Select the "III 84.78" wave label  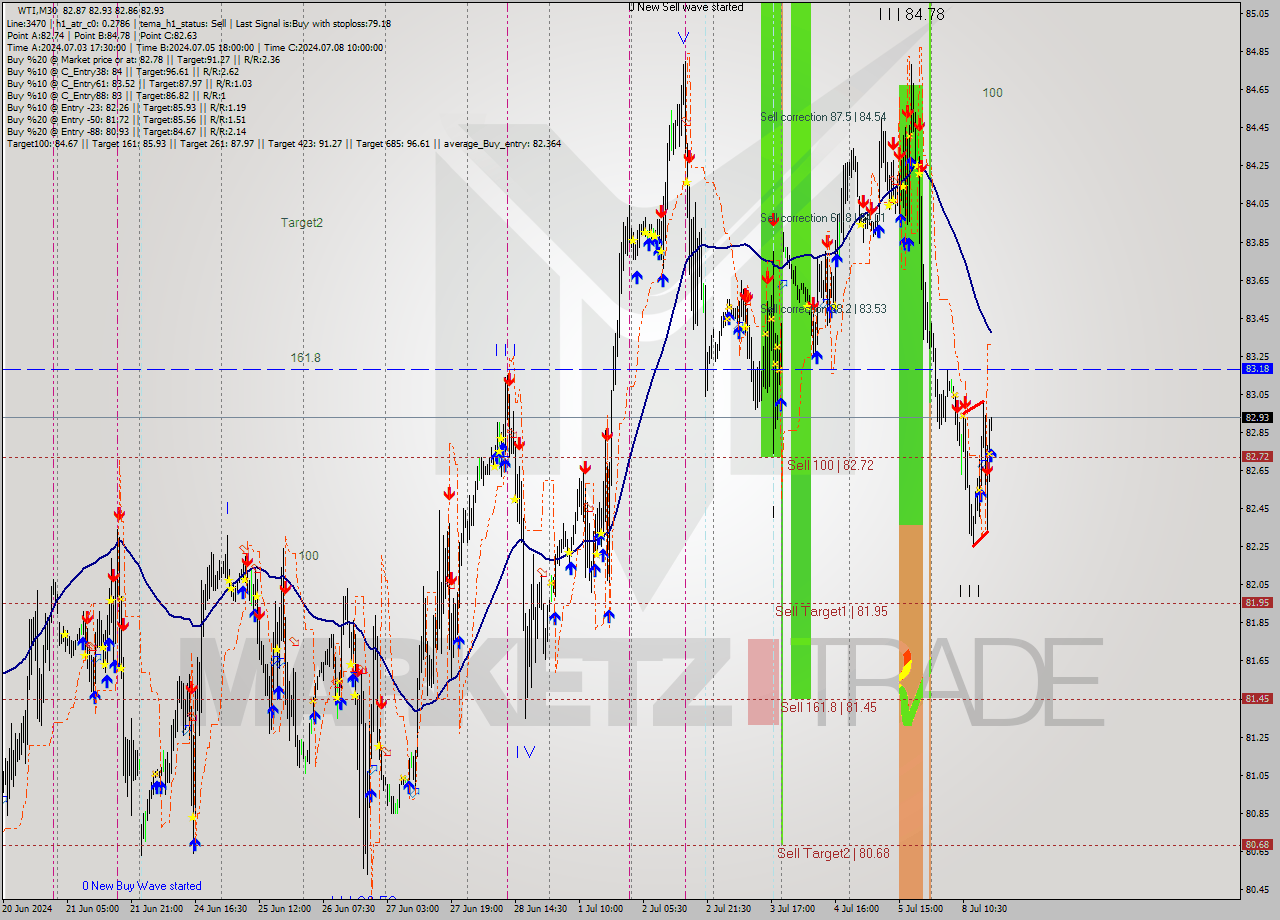click(911, 14)
